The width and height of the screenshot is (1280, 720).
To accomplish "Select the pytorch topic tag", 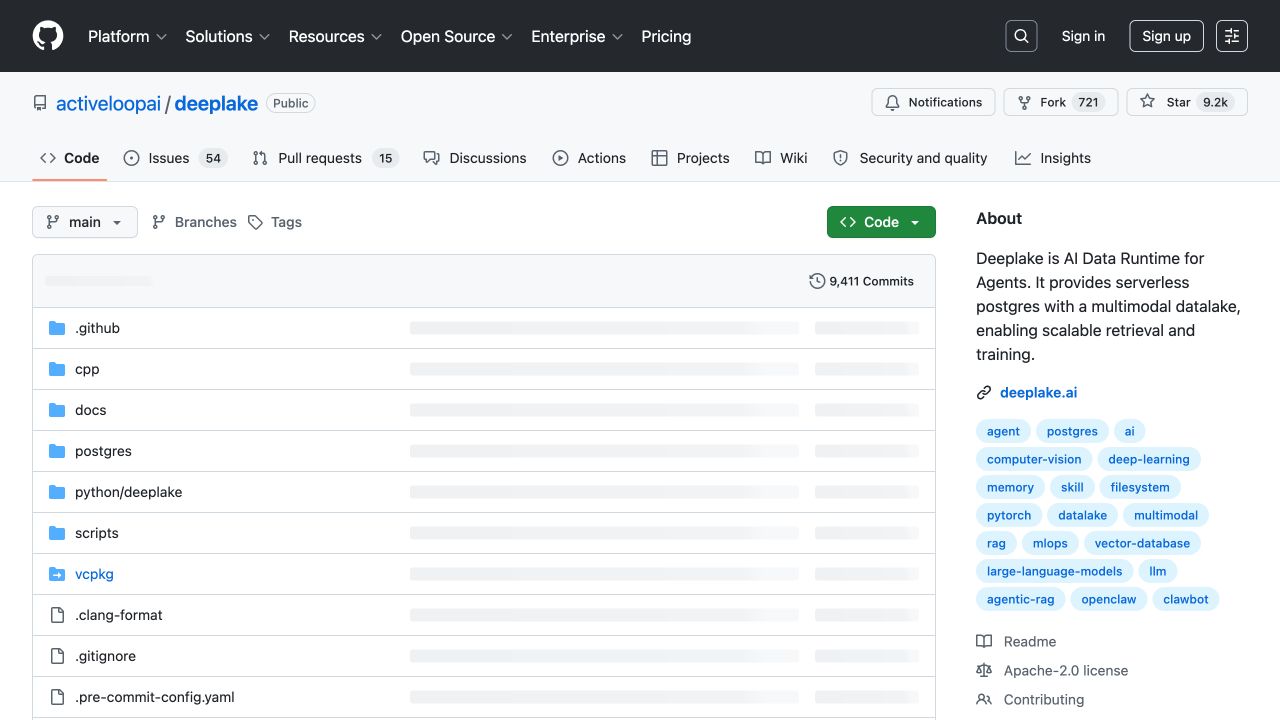I will (x=1009, y=515).
